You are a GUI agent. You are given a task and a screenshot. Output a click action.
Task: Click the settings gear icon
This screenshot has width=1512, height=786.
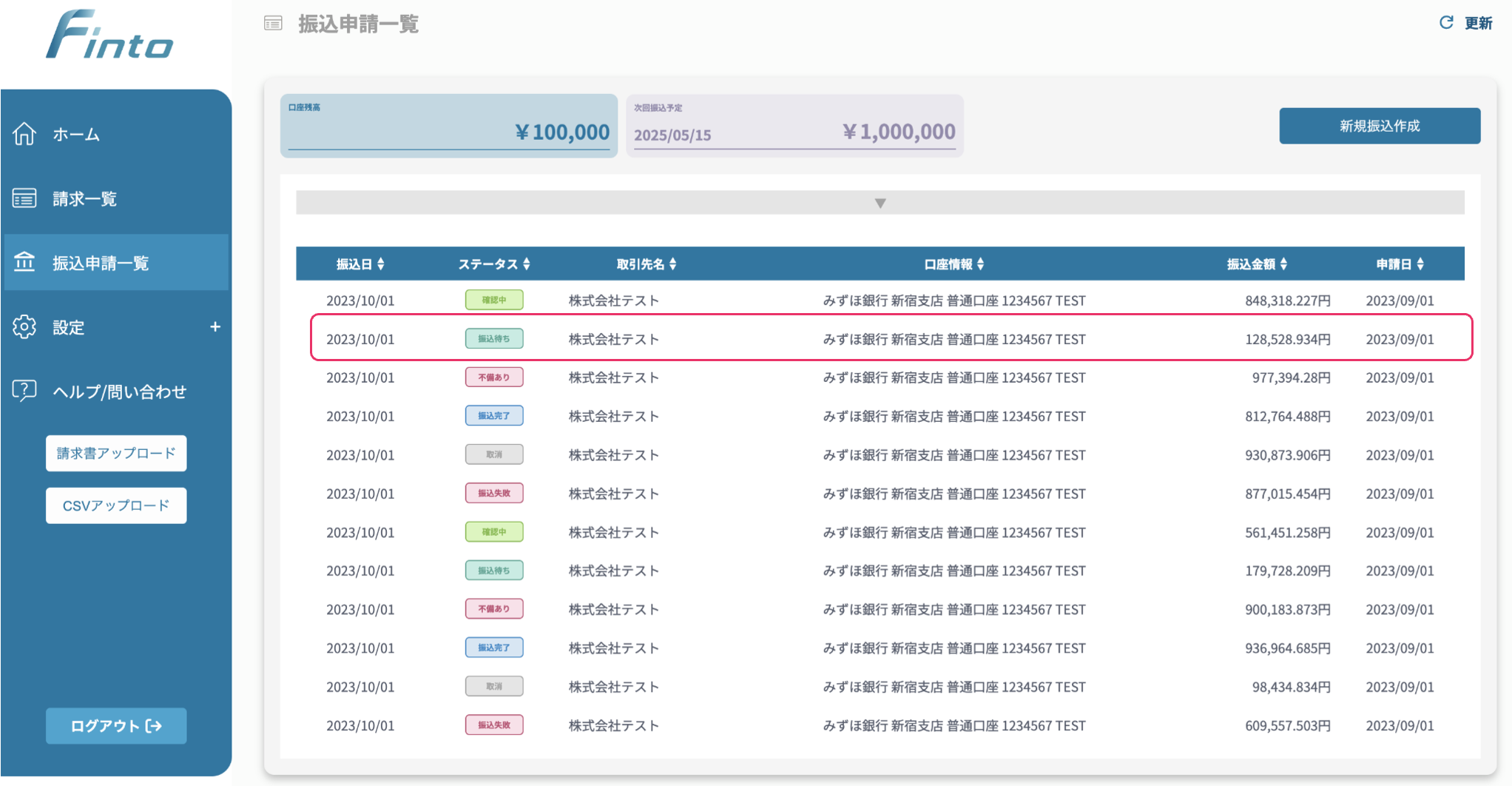click(24, 326)
